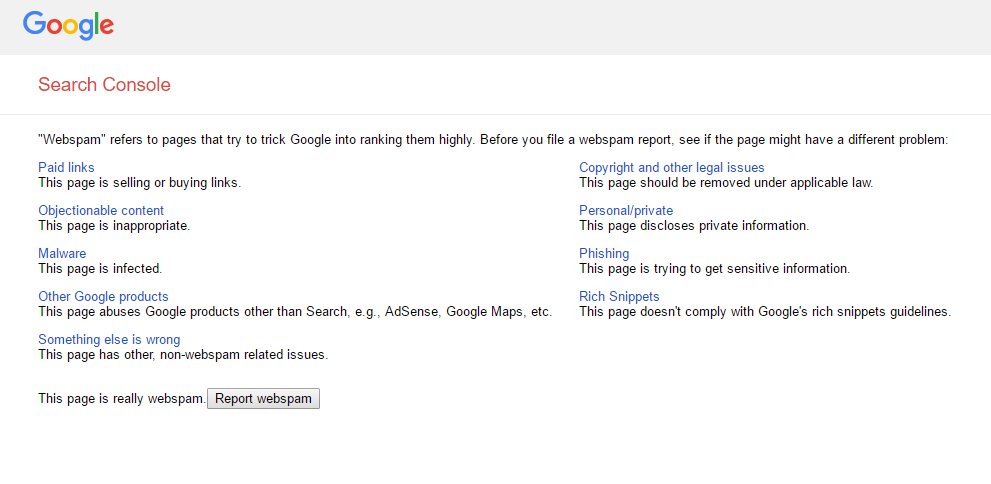
Task: Open the Objectionable content link
Action: 101,210
